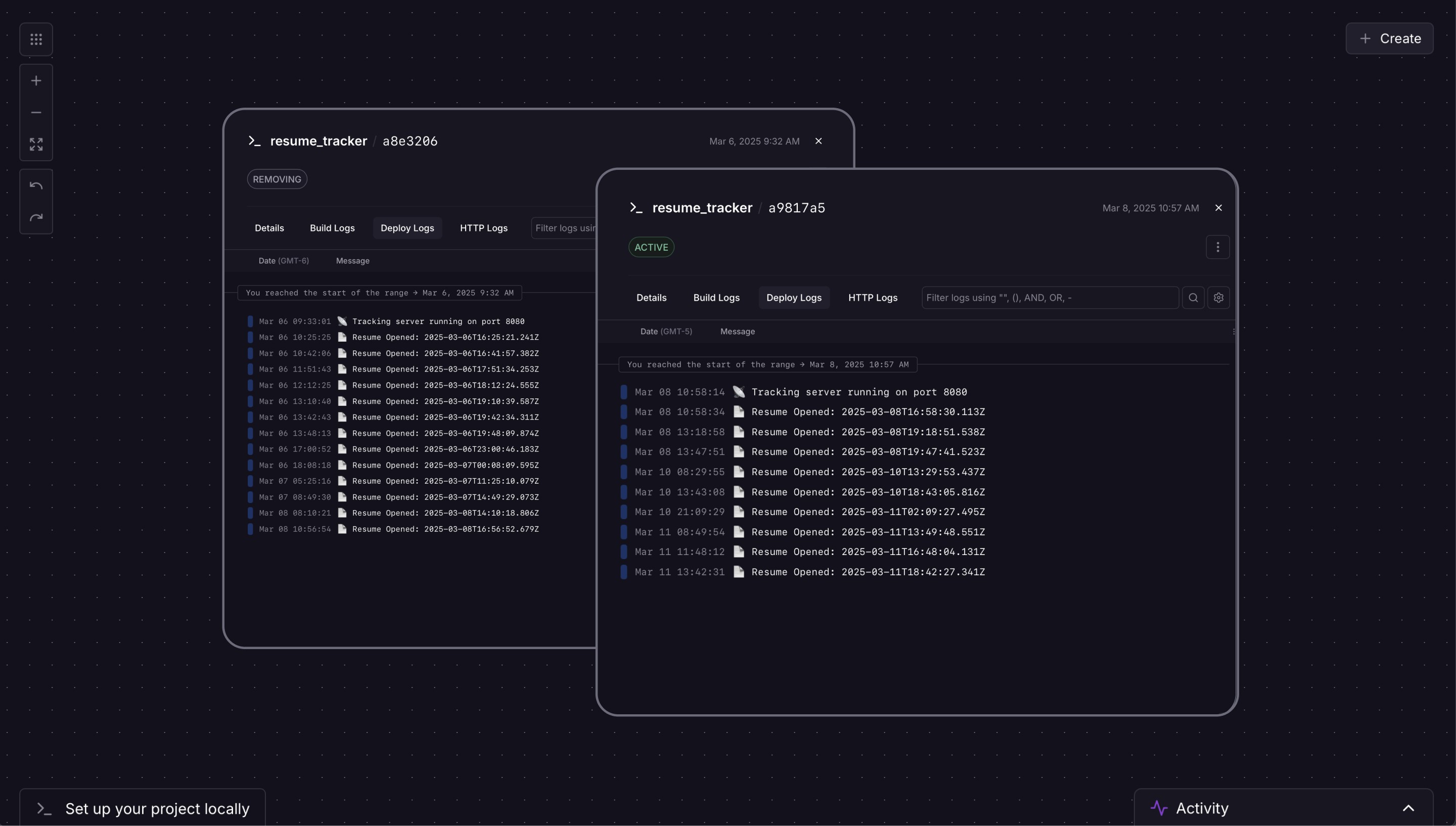Open Build Logs tab in a9817a5 panel
The height and width of the screenshot is (826, 1456).
point(716,298)
